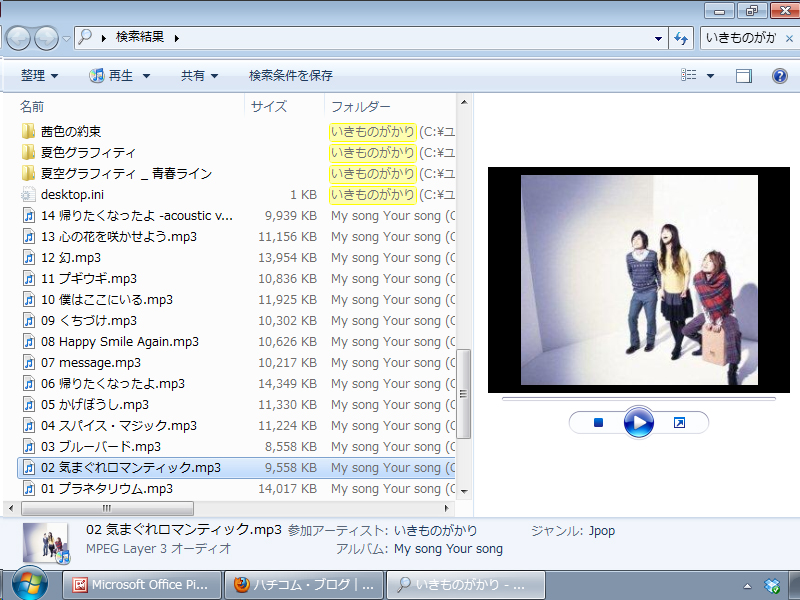Click the file list vertical scrollbar thumb
800x600 pixels.
tap(464, 393)
